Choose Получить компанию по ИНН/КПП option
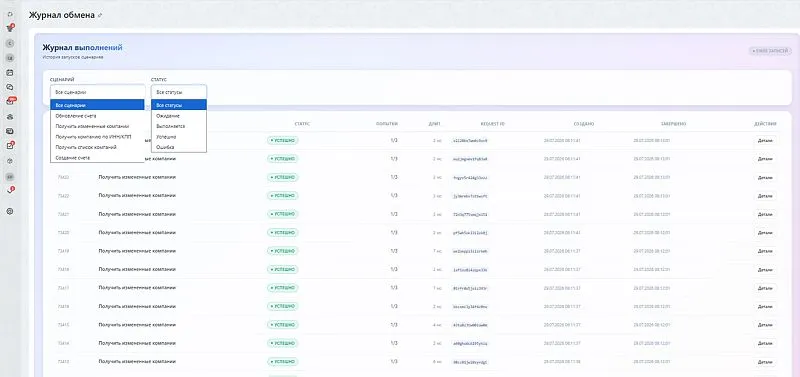This screenshot has height=377, width=800. 97,137
